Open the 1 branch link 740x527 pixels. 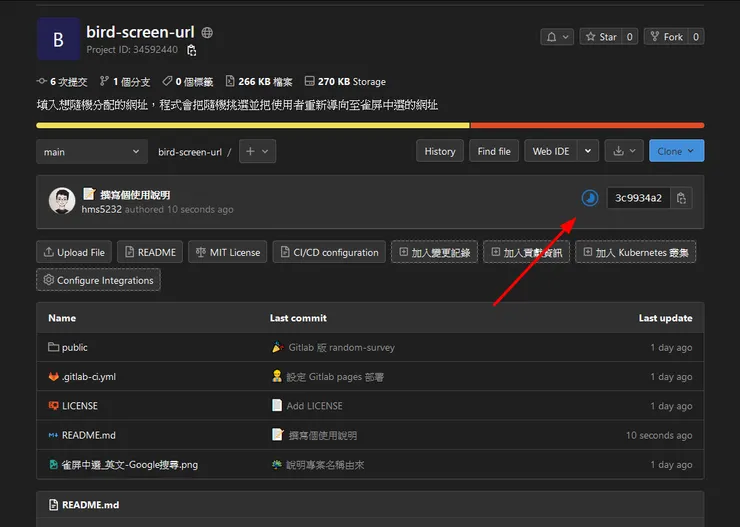pyautogui.click(x=125, y=82)
